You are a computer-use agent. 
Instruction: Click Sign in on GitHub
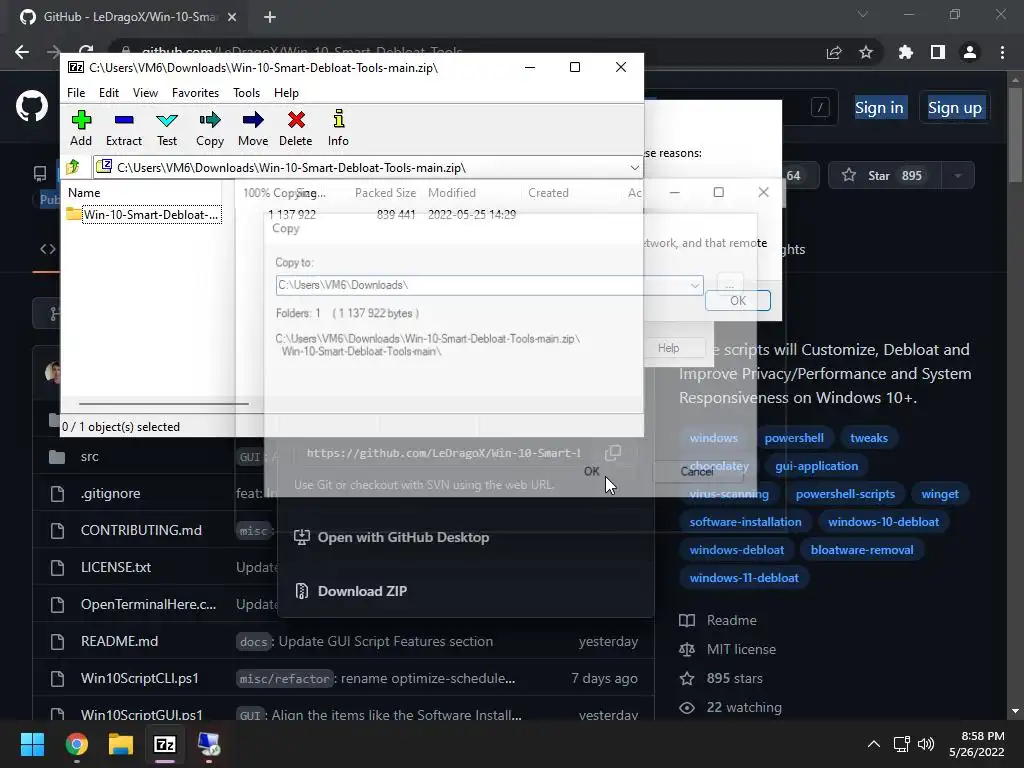pyautogui.click(x=879, y=108)
